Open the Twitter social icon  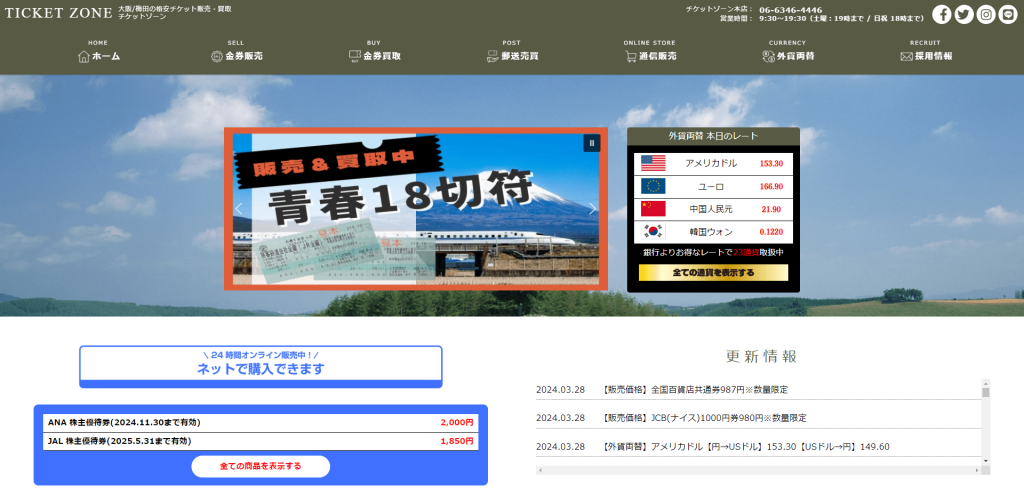pyautogui.click(x=964, y=14)
